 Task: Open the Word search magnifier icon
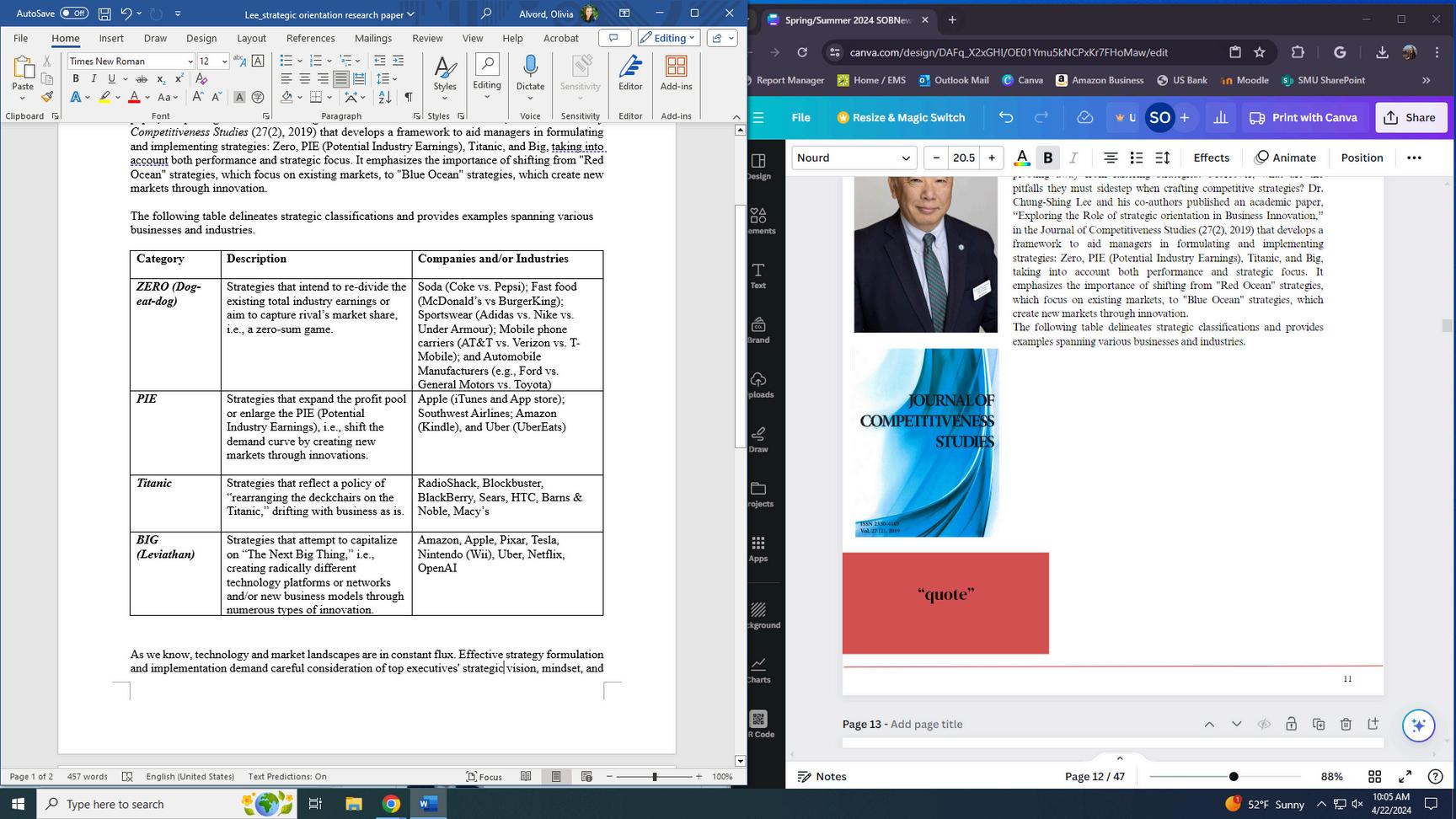coord(486,13)
